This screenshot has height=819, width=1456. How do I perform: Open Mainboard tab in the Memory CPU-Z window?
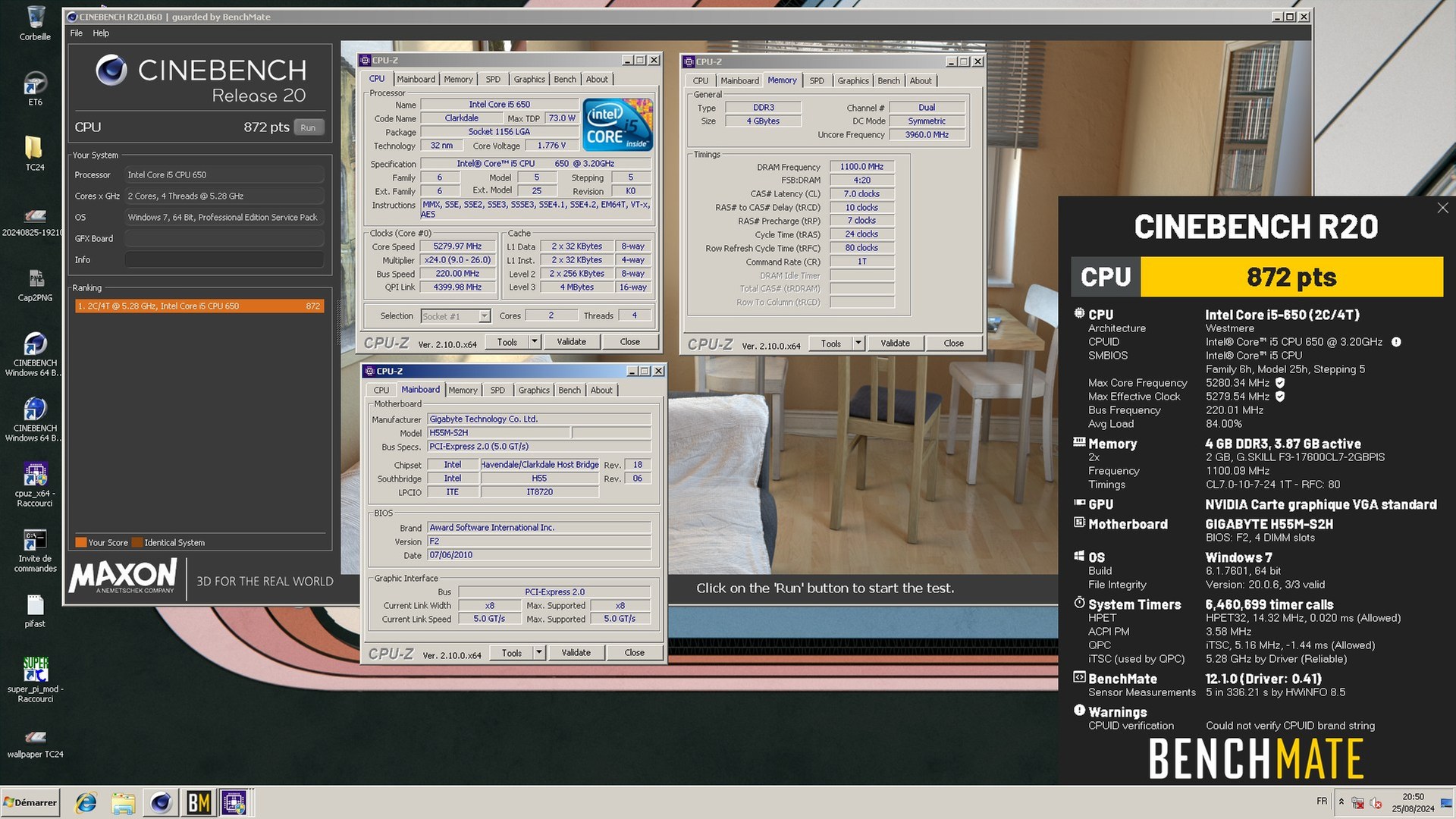(x=739, y=81)
